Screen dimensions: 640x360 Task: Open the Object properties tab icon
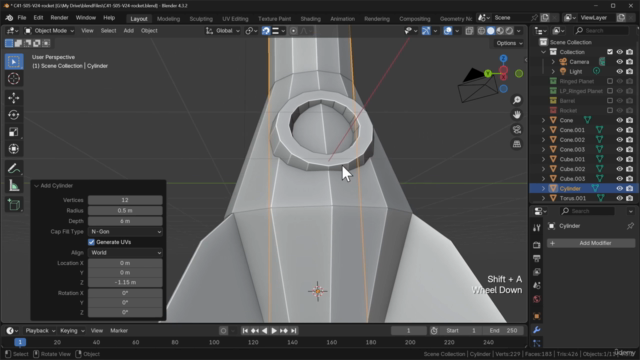tap(537, 316)
